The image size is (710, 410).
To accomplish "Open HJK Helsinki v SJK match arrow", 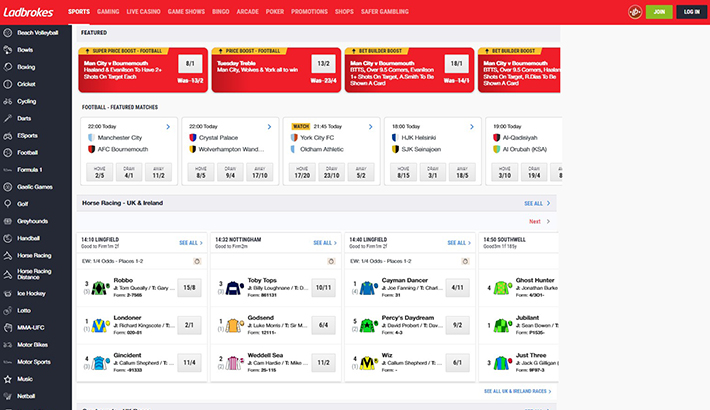I will 472,127.
